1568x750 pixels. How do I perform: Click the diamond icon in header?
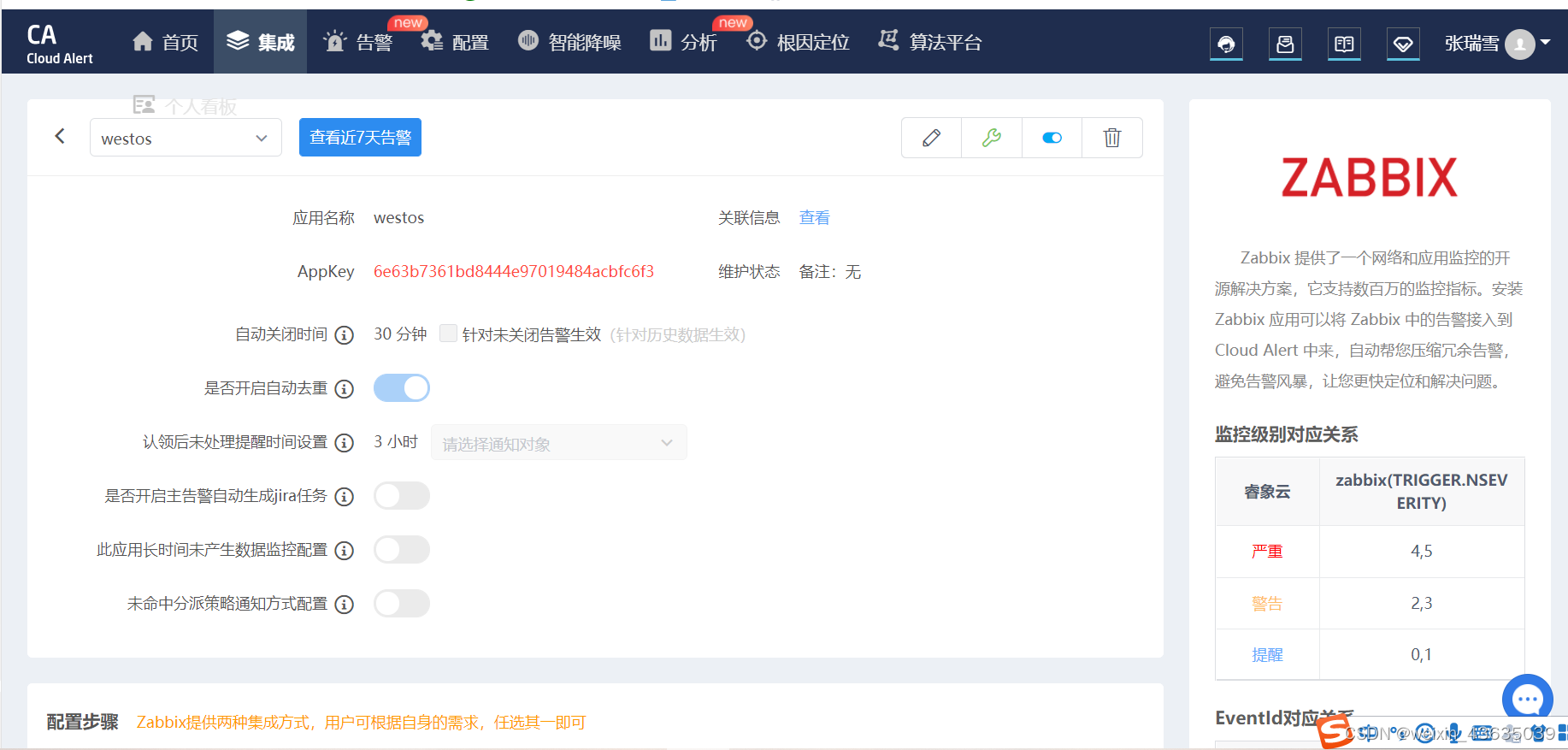1403,44
